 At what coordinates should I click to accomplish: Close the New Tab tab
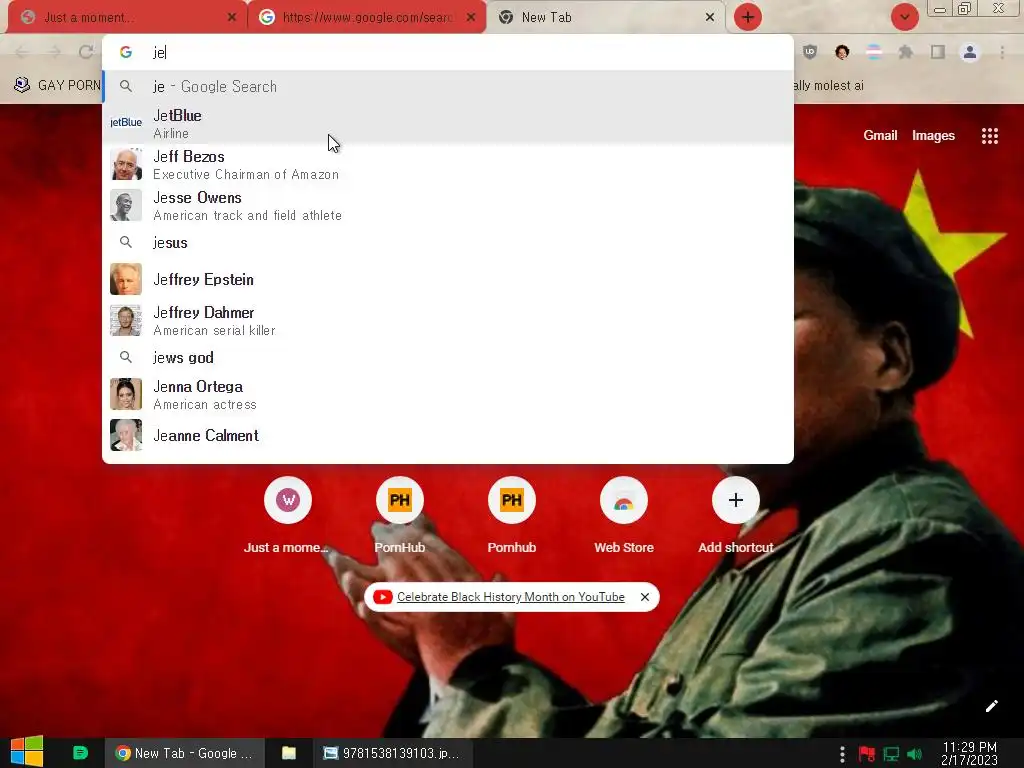(x=710, y=18)
